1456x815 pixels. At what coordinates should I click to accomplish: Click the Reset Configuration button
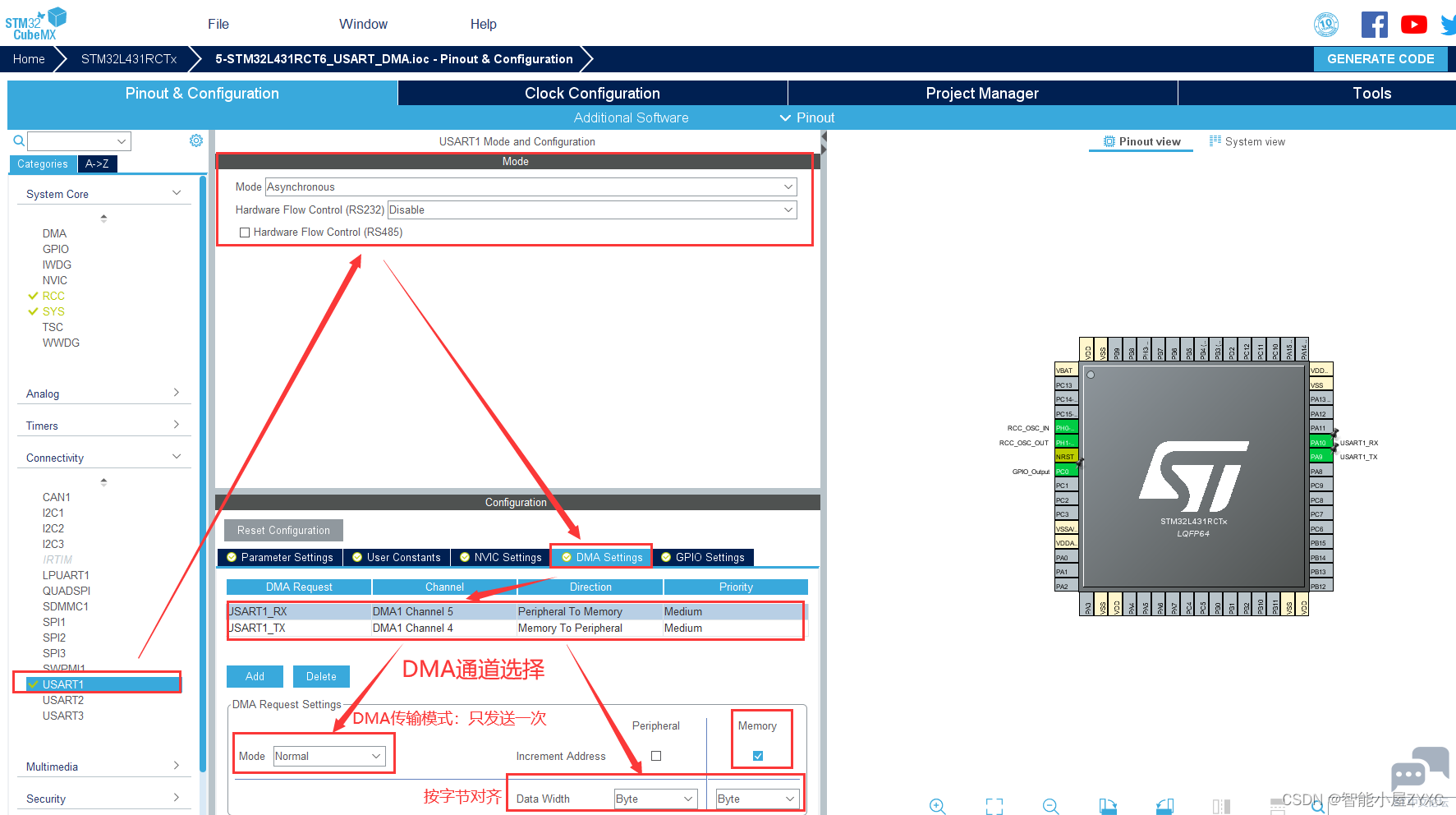pos(284,530)
